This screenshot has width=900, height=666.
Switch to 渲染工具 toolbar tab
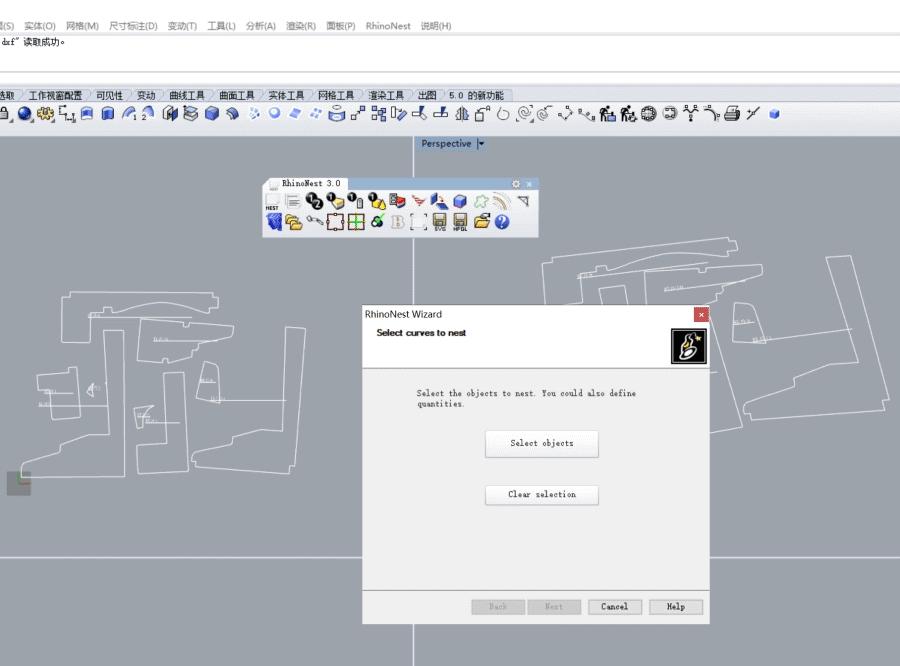tap(386, 95)
